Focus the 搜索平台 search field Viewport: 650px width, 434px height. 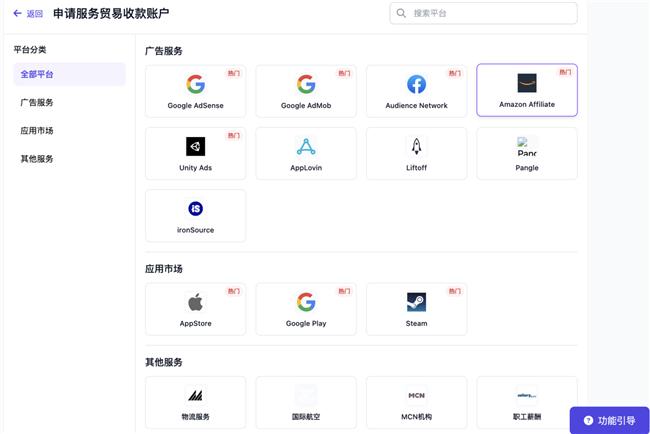click(483, 13)
